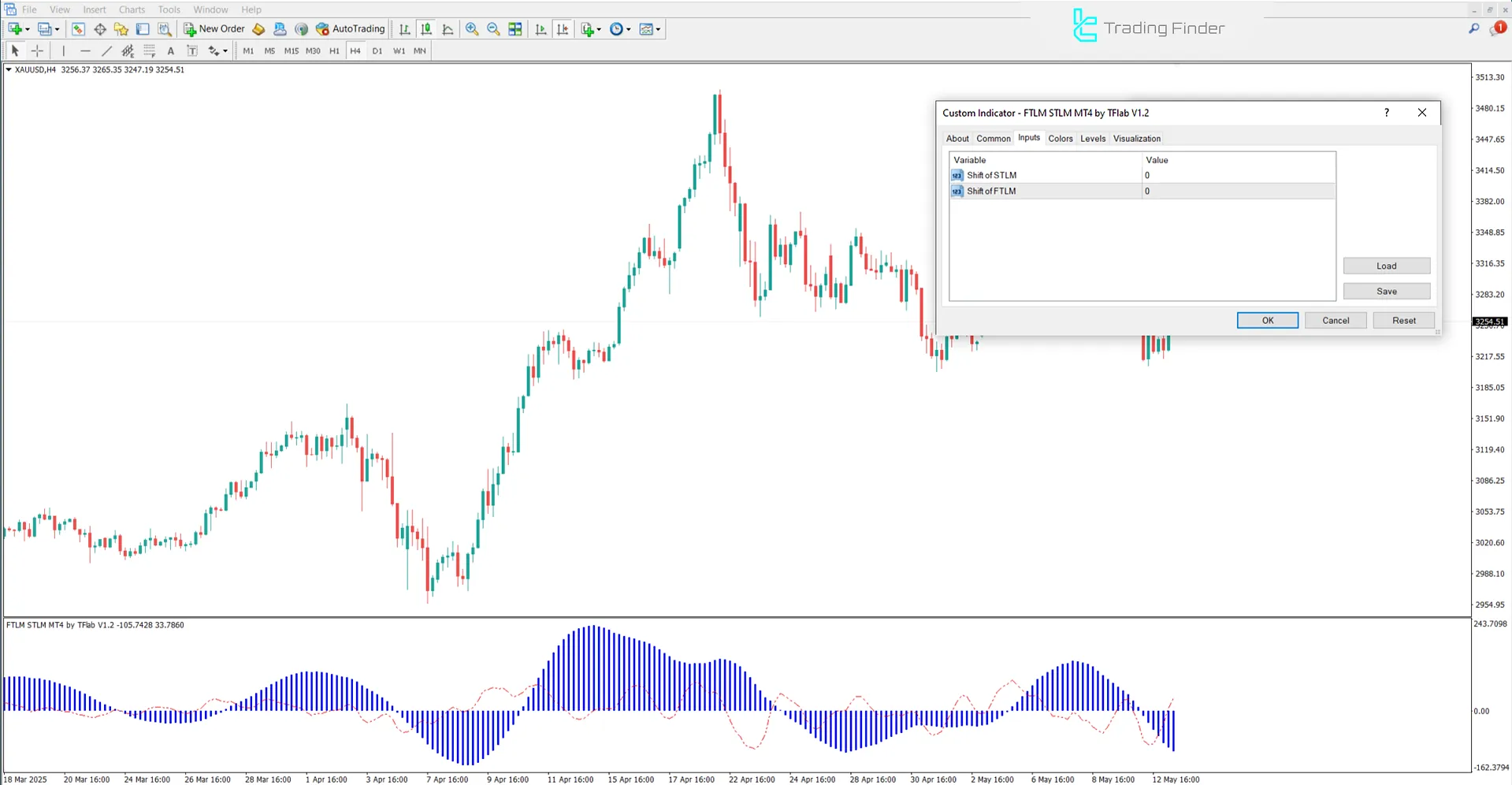Screen dimensions: 1512x785
Task: Select the Crosshair tool
Action: [37, 50]
